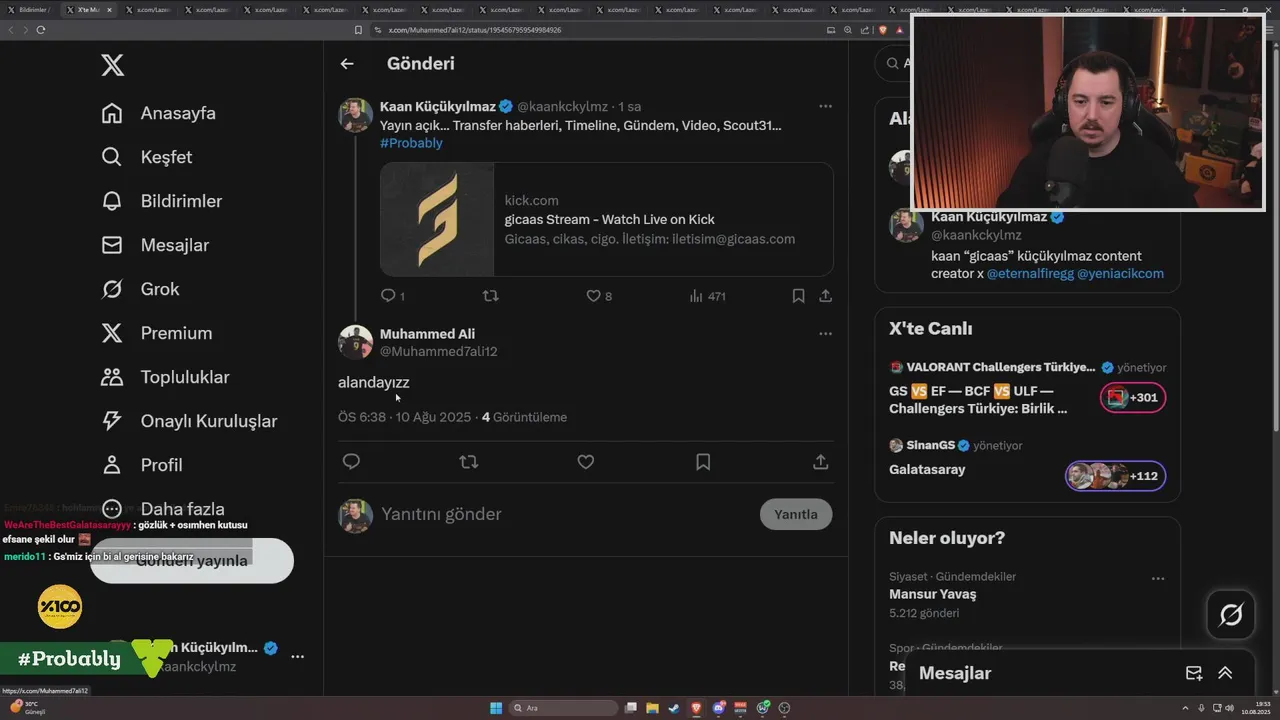Open @eternalfiregg mention link
The height and width of the screenshot is (720, 1280).
coord(1030,273)
